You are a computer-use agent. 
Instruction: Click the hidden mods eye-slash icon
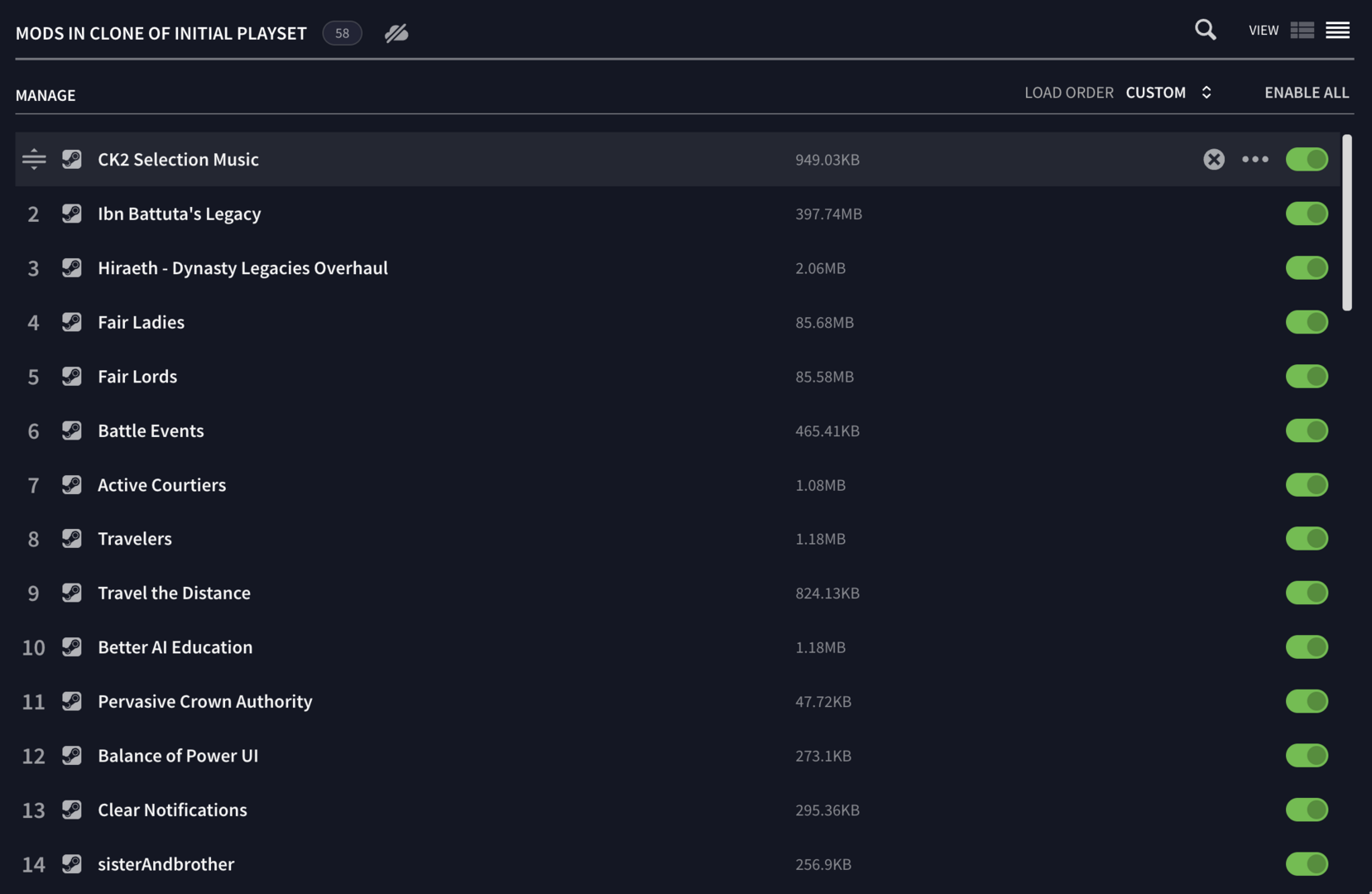(396, 33)
